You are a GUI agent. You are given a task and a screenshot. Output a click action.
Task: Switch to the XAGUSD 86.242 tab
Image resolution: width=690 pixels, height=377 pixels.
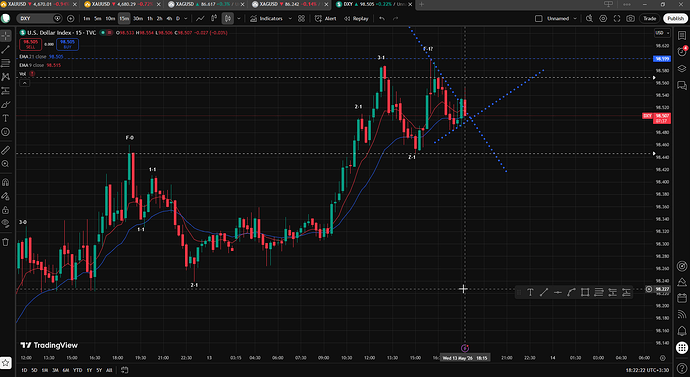pyautogui.click(x=291, y=4)
